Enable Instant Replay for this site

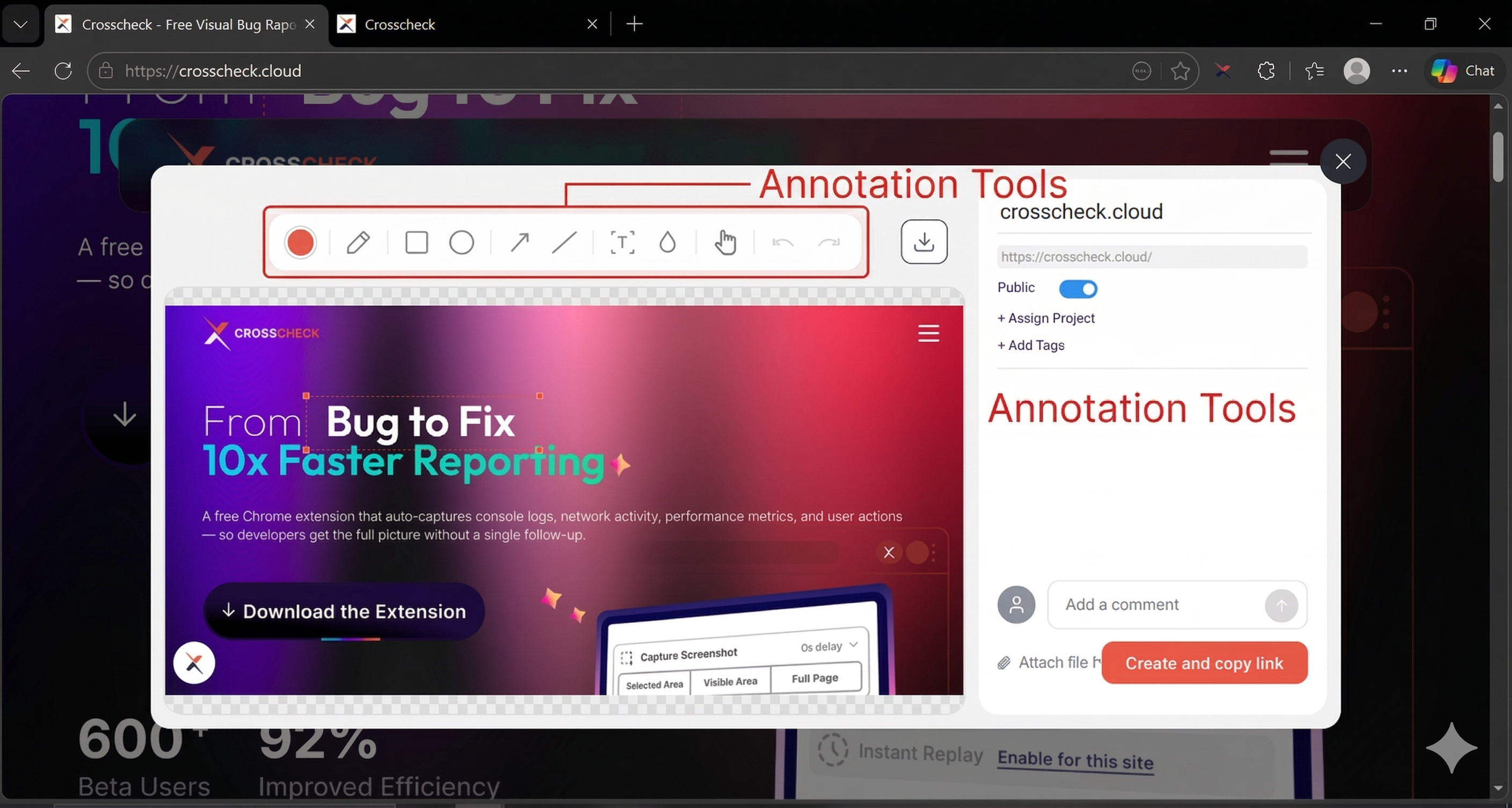pyautogui.click(x=1075, y=757)
